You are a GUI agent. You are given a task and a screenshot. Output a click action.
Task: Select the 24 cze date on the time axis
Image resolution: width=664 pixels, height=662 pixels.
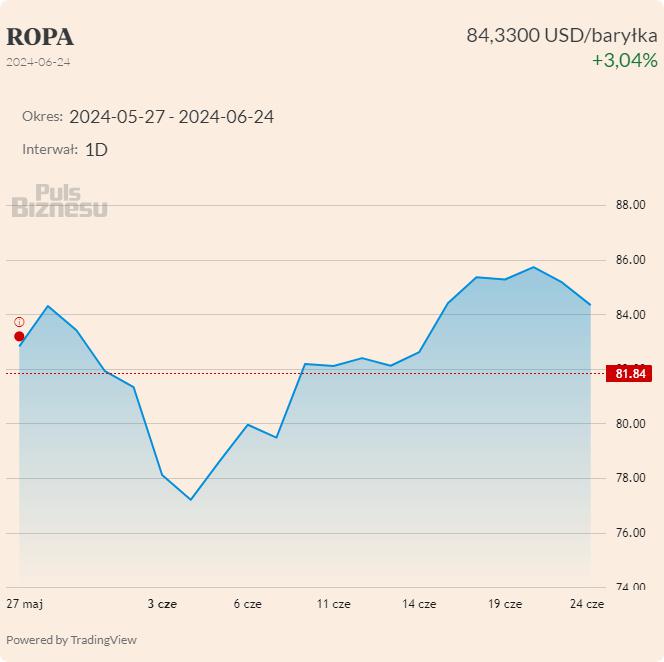588,604
